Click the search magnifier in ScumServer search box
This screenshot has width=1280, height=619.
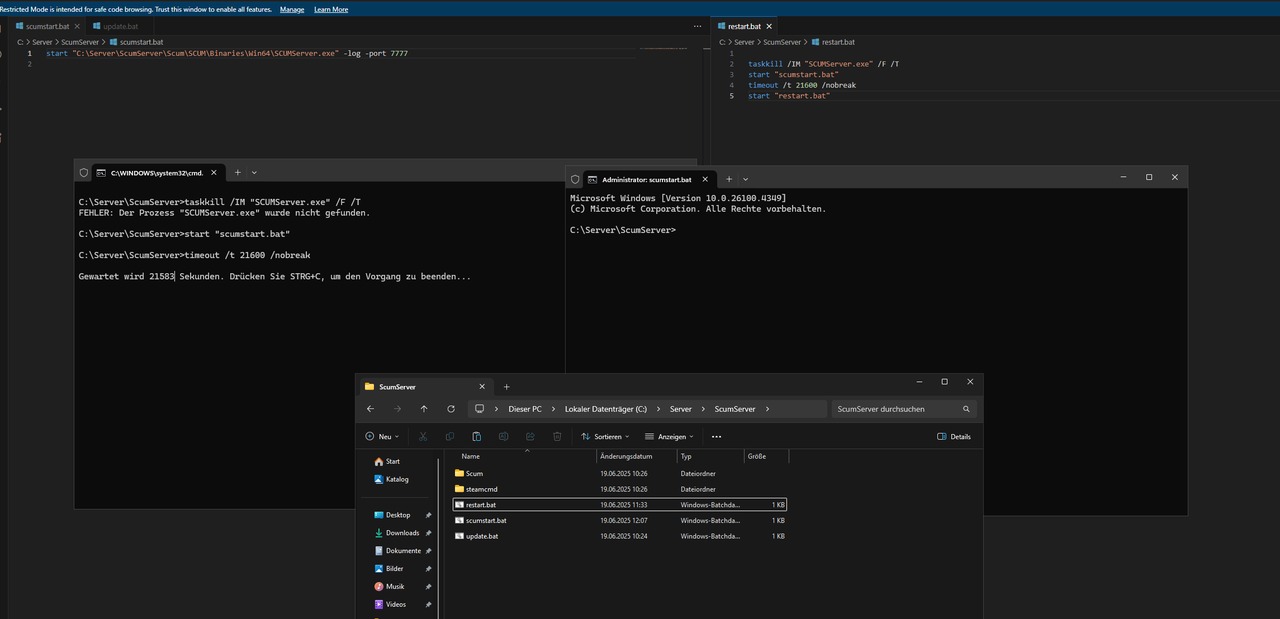point(966,409)
